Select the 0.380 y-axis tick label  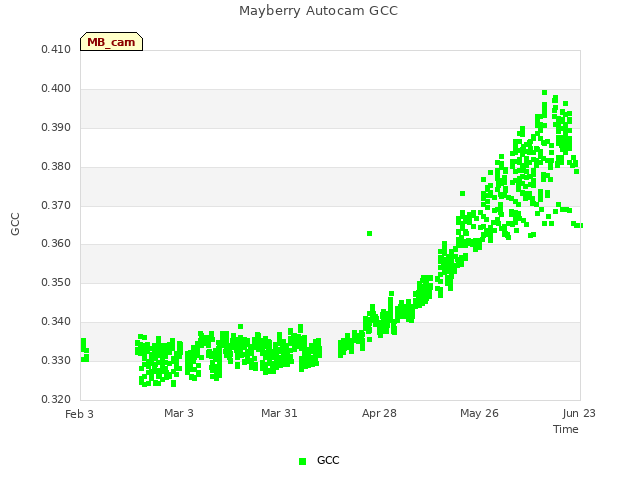click(56, 167)
